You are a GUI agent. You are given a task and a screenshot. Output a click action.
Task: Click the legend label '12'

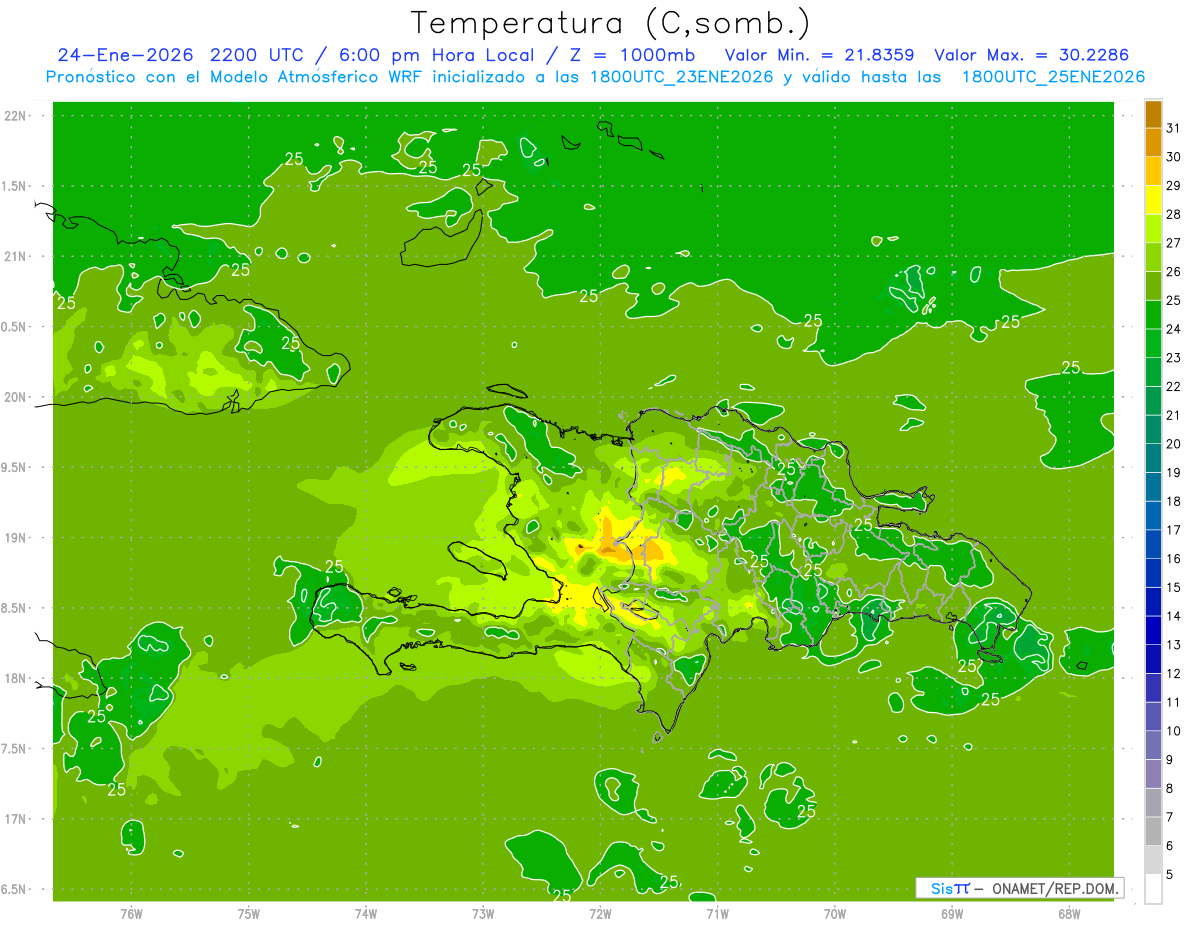(x=1173, y=673)
